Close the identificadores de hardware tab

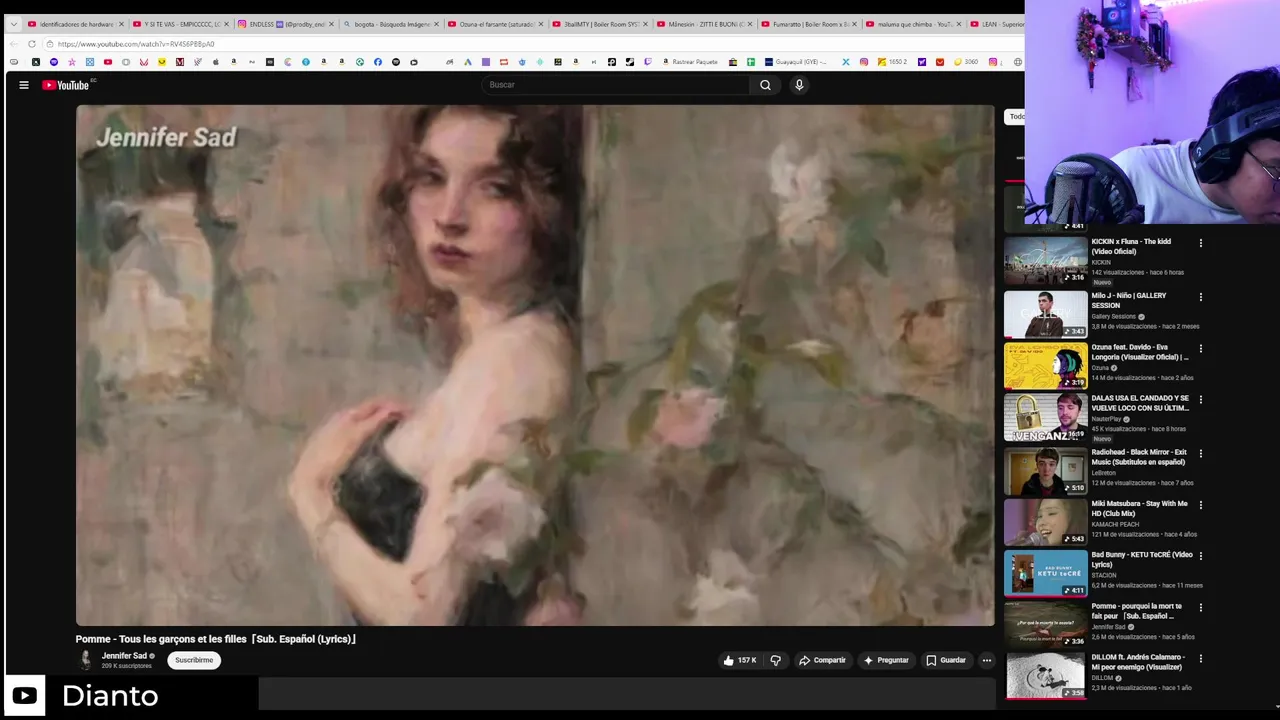pos(122,24)
